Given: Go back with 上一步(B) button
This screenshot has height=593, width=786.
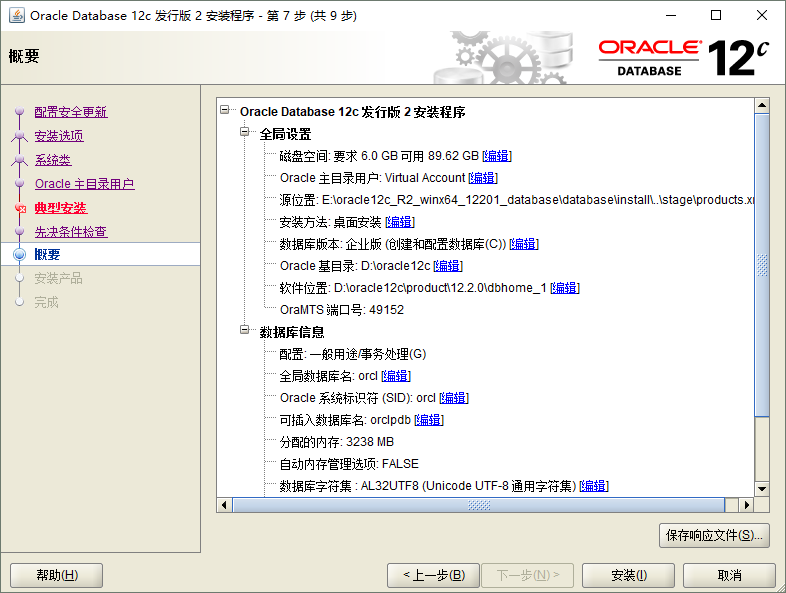Looking at the screenshot, I should pos(434,575).
